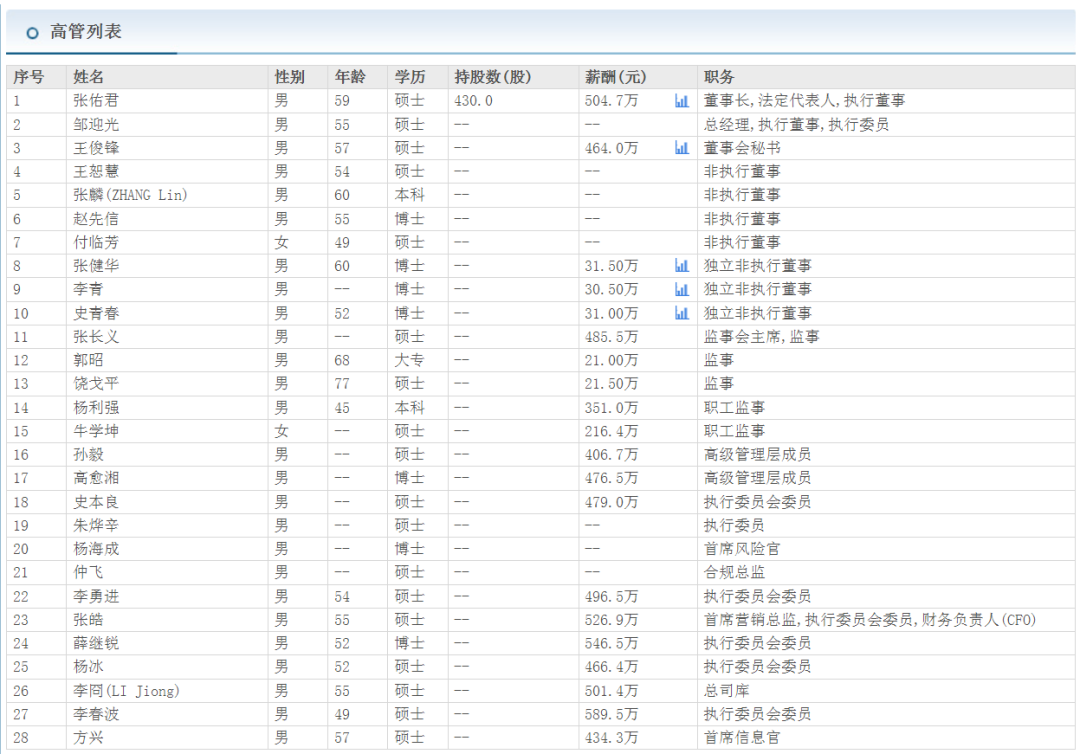
Task: Select the name 仲飞
Action: (88, 572)
